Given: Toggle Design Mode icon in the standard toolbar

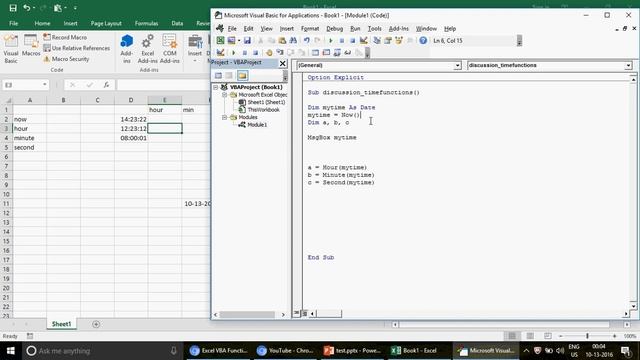Looking at the screenshot, I should [364, 40].
